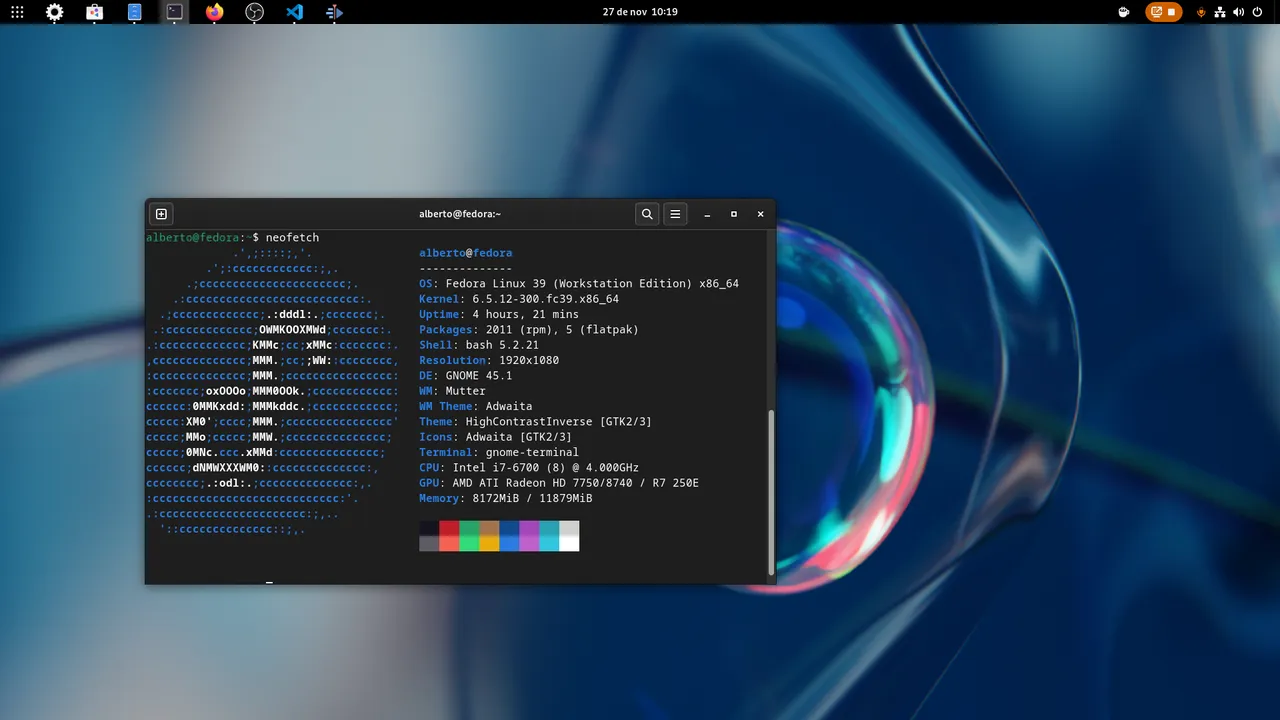
Task: Click the coffee cup caffeine indicator
Action: click(x=1124, y=12)
